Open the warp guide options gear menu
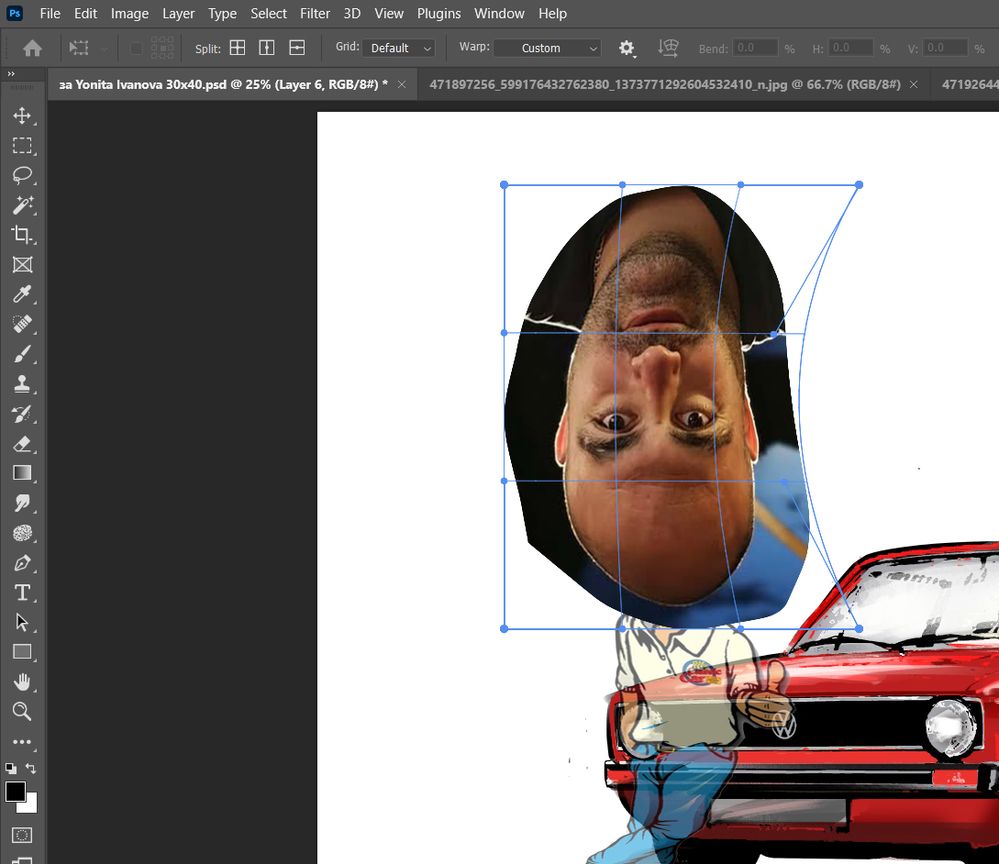The image size is (999, 864). pyautogui.click(x=627, y=48)
